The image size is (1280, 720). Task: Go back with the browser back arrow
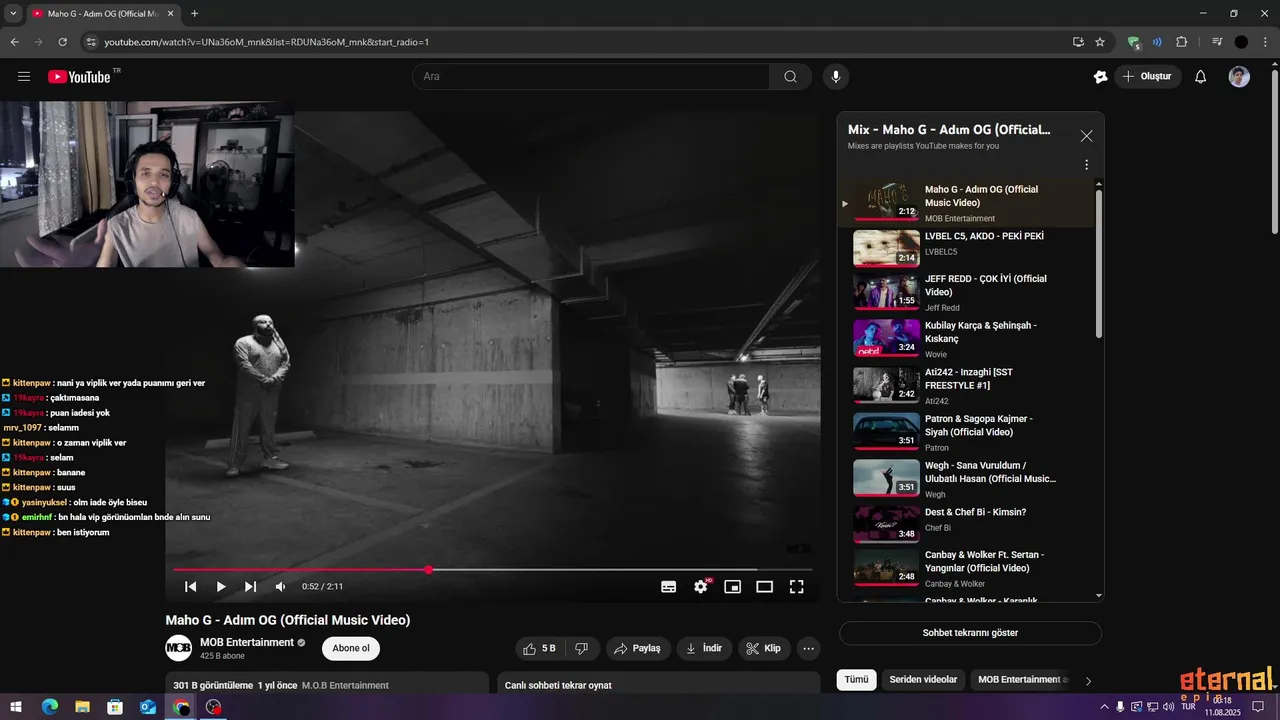click(x=14, y=42)
